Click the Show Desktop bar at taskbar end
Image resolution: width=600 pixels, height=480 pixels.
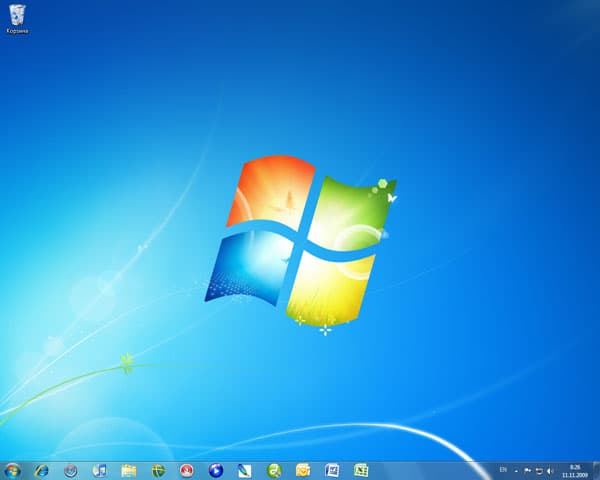(596, 471)
